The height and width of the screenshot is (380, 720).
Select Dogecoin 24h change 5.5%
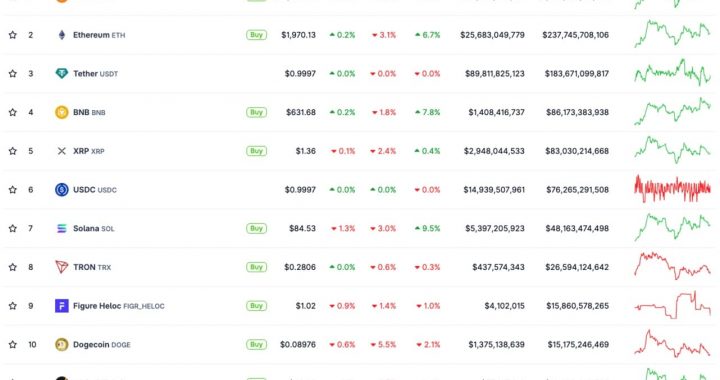pos(383,345)
